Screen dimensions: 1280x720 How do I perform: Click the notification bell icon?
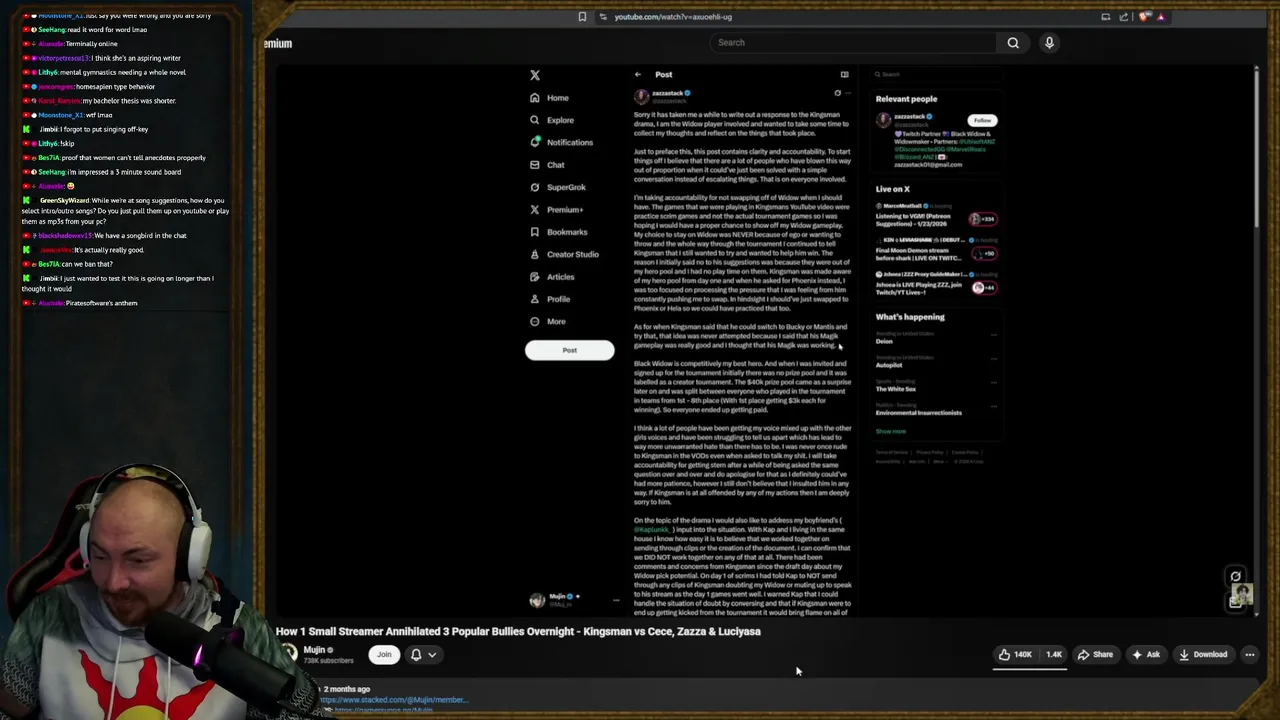(416, 655)
